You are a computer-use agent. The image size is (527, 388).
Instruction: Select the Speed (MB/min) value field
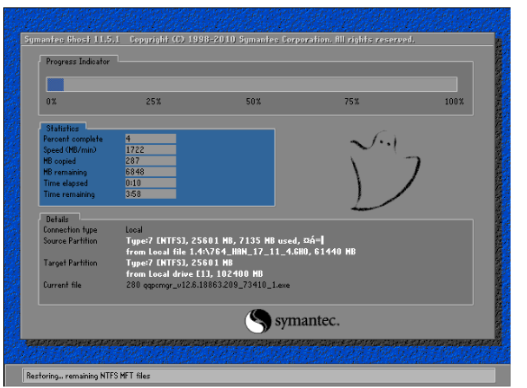tap(151, 150)
